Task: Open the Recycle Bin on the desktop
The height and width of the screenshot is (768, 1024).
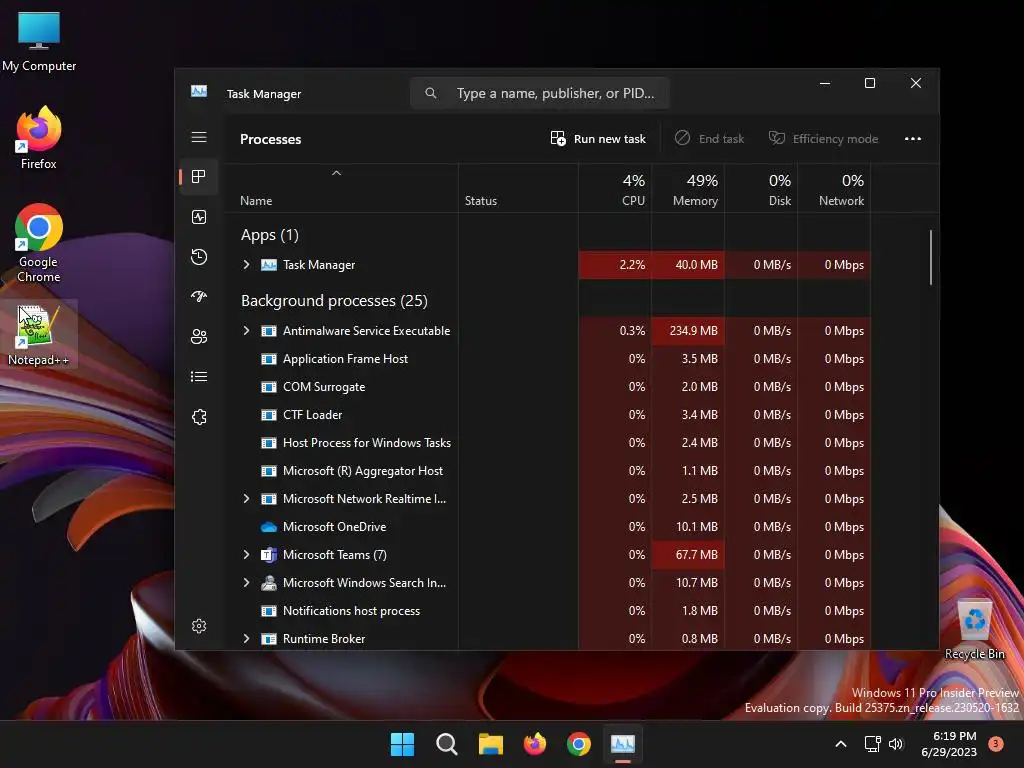Action: 974,629
